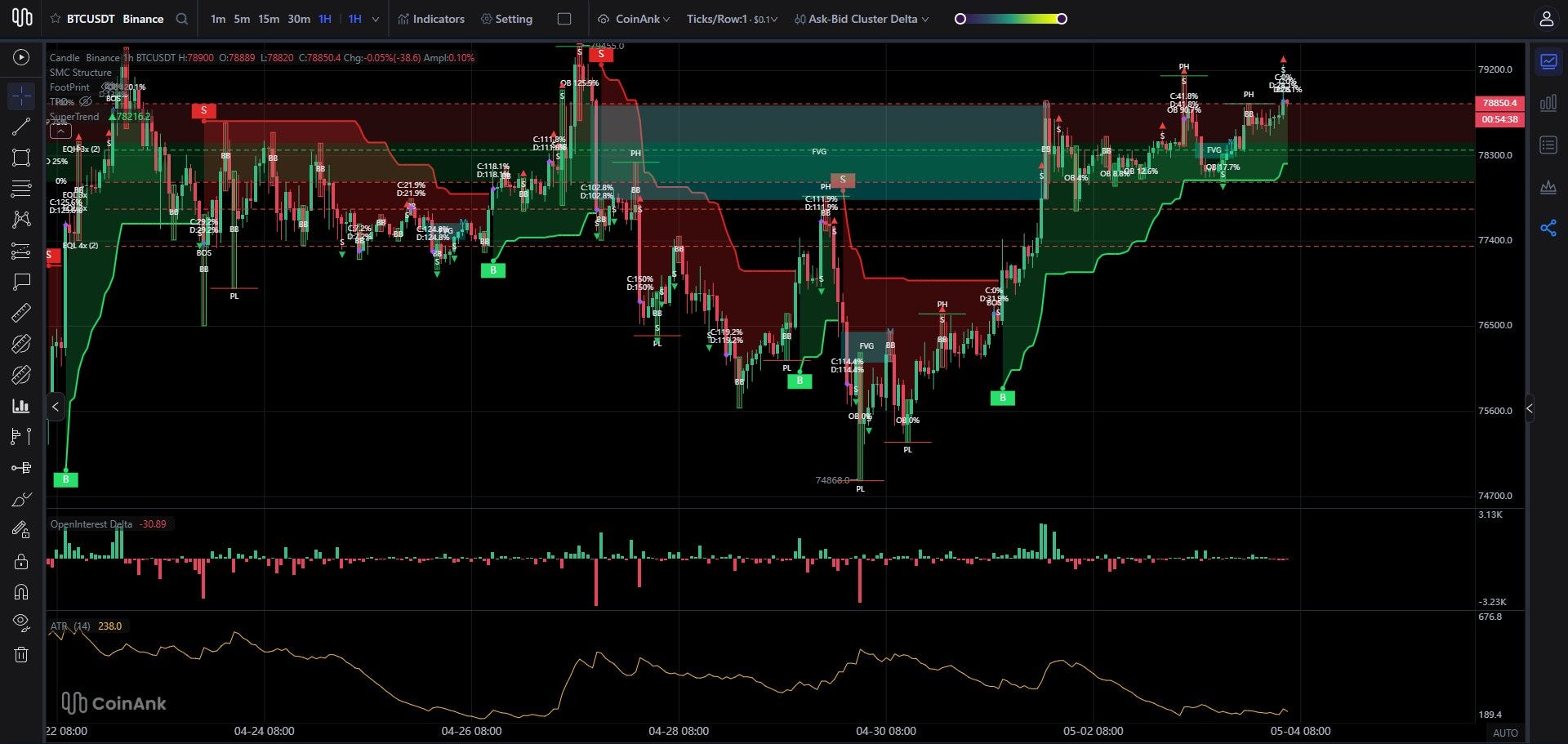Select the crosshair cursor tool
The height and width of the screenshot is (744, 1568).
coord(21,96)
